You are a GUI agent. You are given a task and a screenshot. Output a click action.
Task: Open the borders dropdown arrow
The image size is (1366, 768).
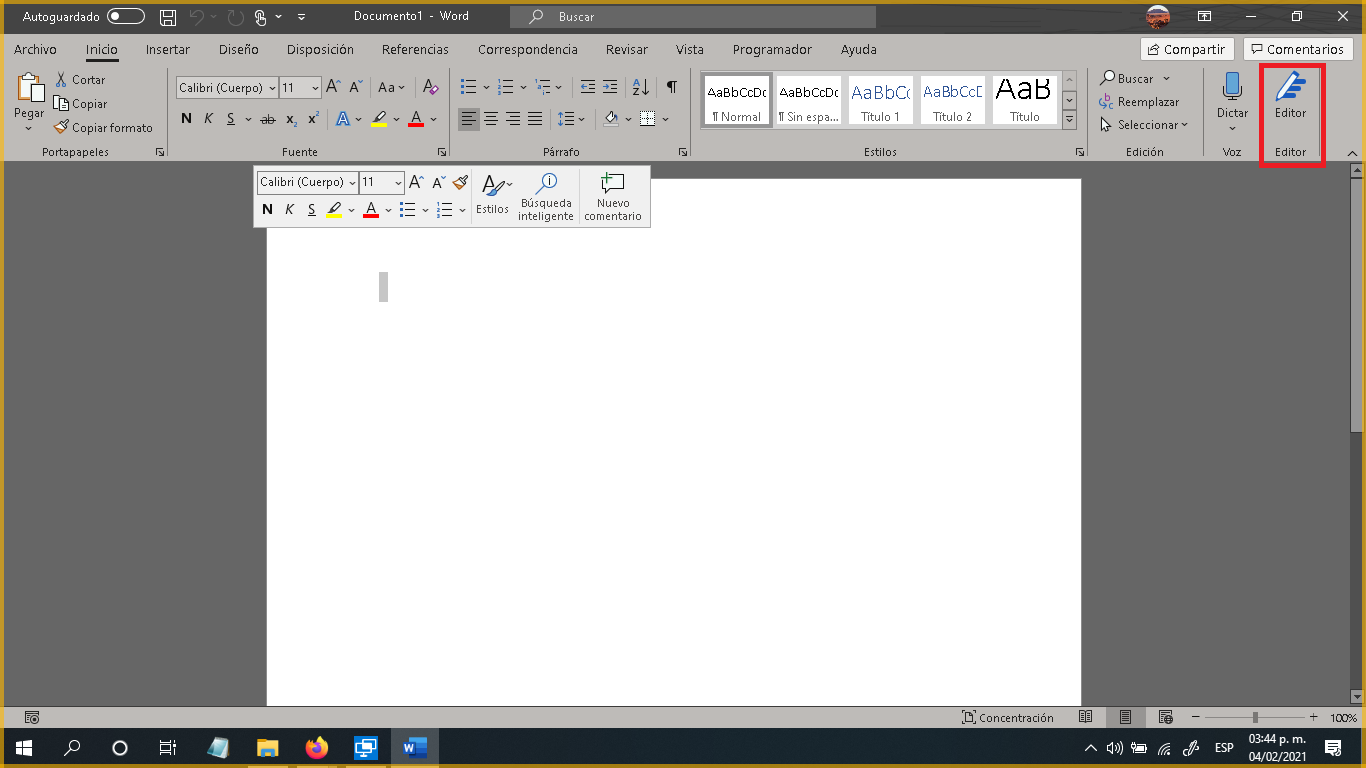point(665,119)
